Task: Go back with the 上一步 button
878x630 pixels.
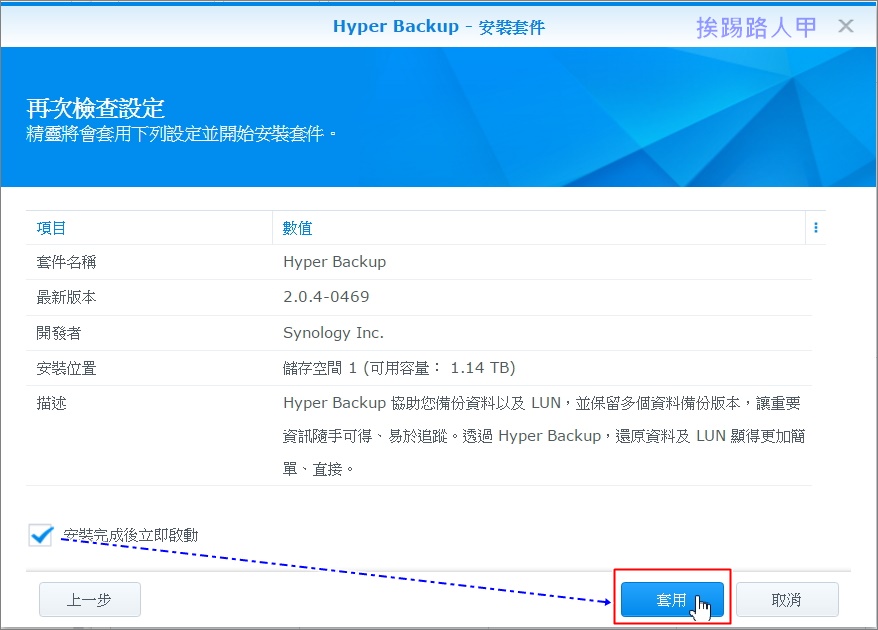Action: (x=90, y=599)
